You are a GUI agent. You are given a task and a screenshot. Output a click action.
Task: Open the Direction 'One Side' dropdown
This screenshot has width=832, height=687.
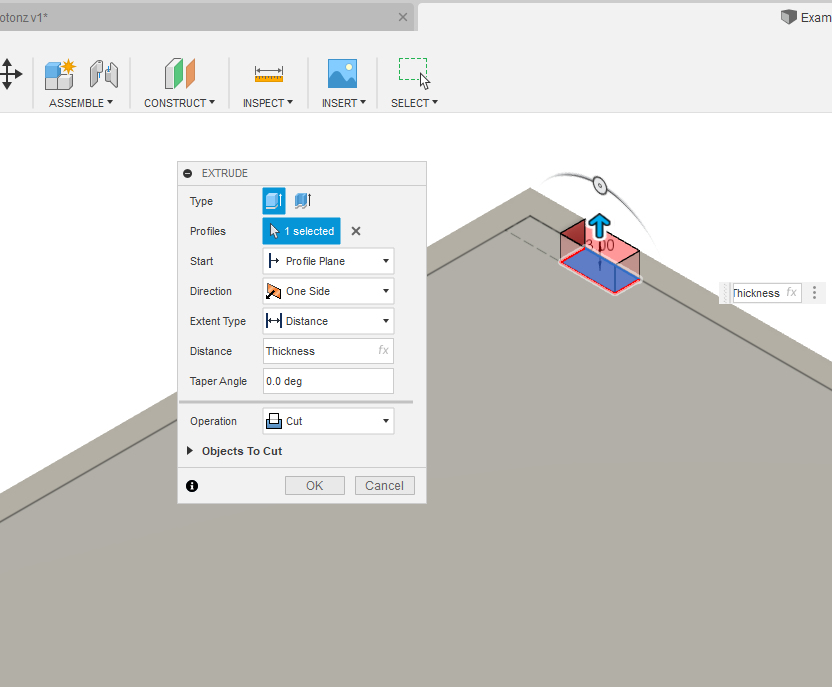(328, 291)
